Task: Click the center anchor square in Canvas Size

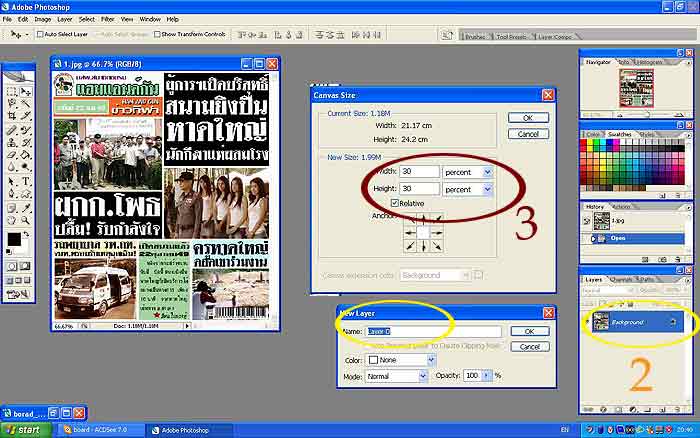Action: [422, 232]
